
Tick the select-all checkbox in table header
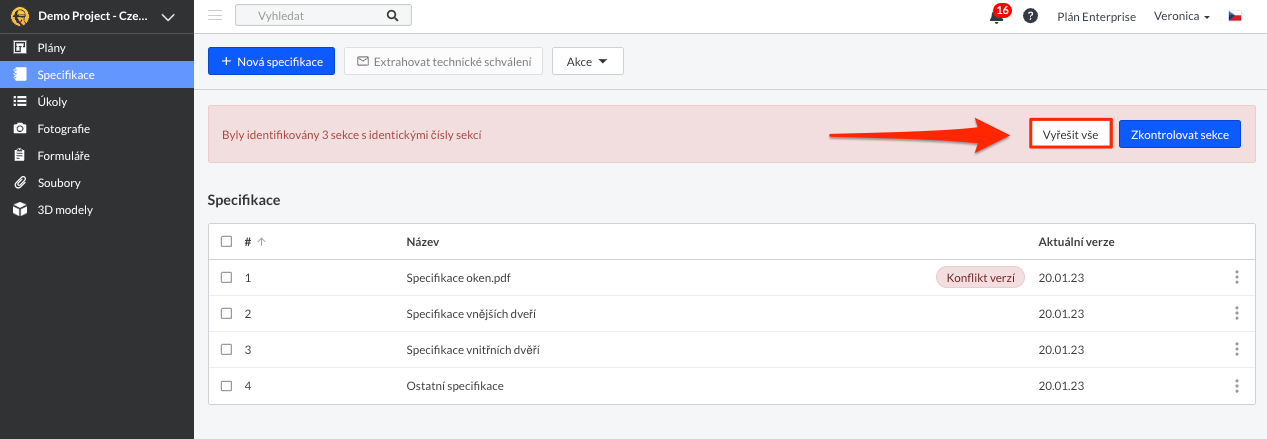click(x=226, y=242)
